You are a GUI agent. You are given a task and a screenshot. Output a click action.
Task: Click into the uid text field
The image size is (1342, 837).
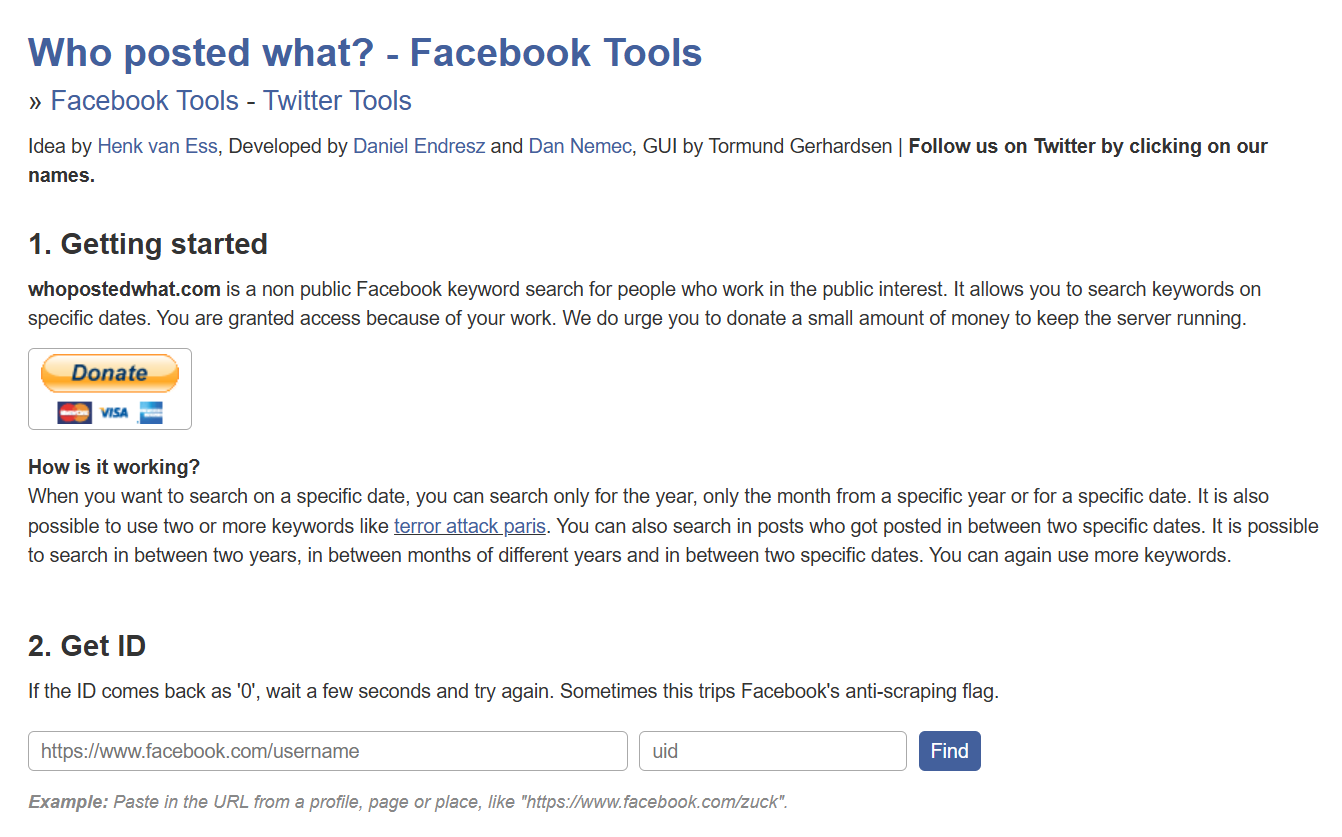pyautogui.click(x=772, y=751)
